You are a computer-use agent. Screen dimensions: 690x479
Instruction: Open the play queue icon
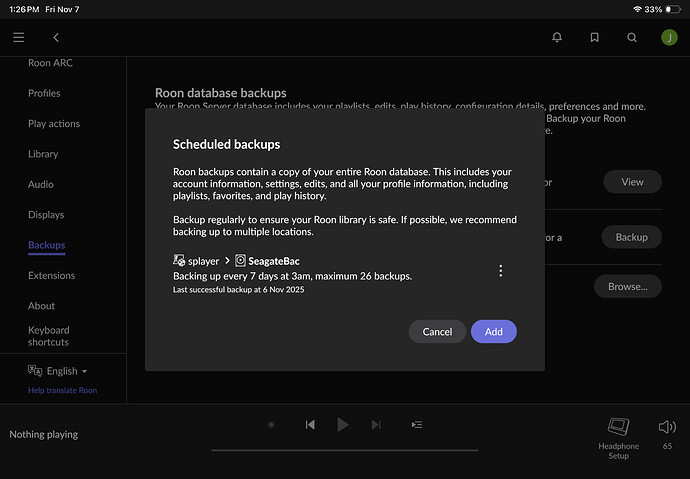point(416,425)
